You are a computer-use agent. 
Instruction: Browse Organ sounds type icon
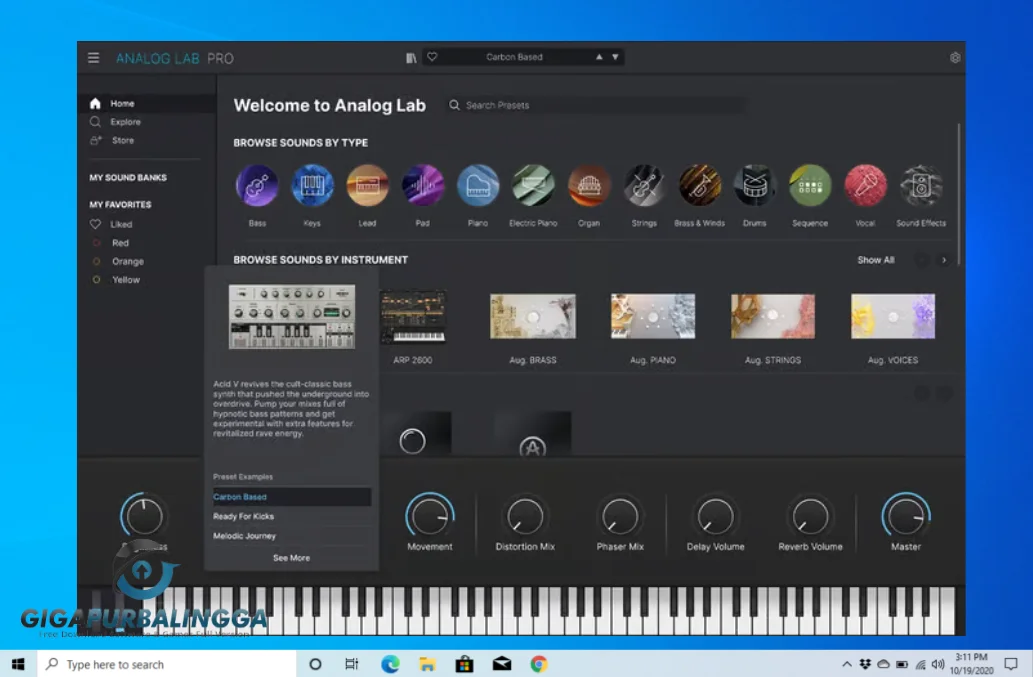coord(589,186)
